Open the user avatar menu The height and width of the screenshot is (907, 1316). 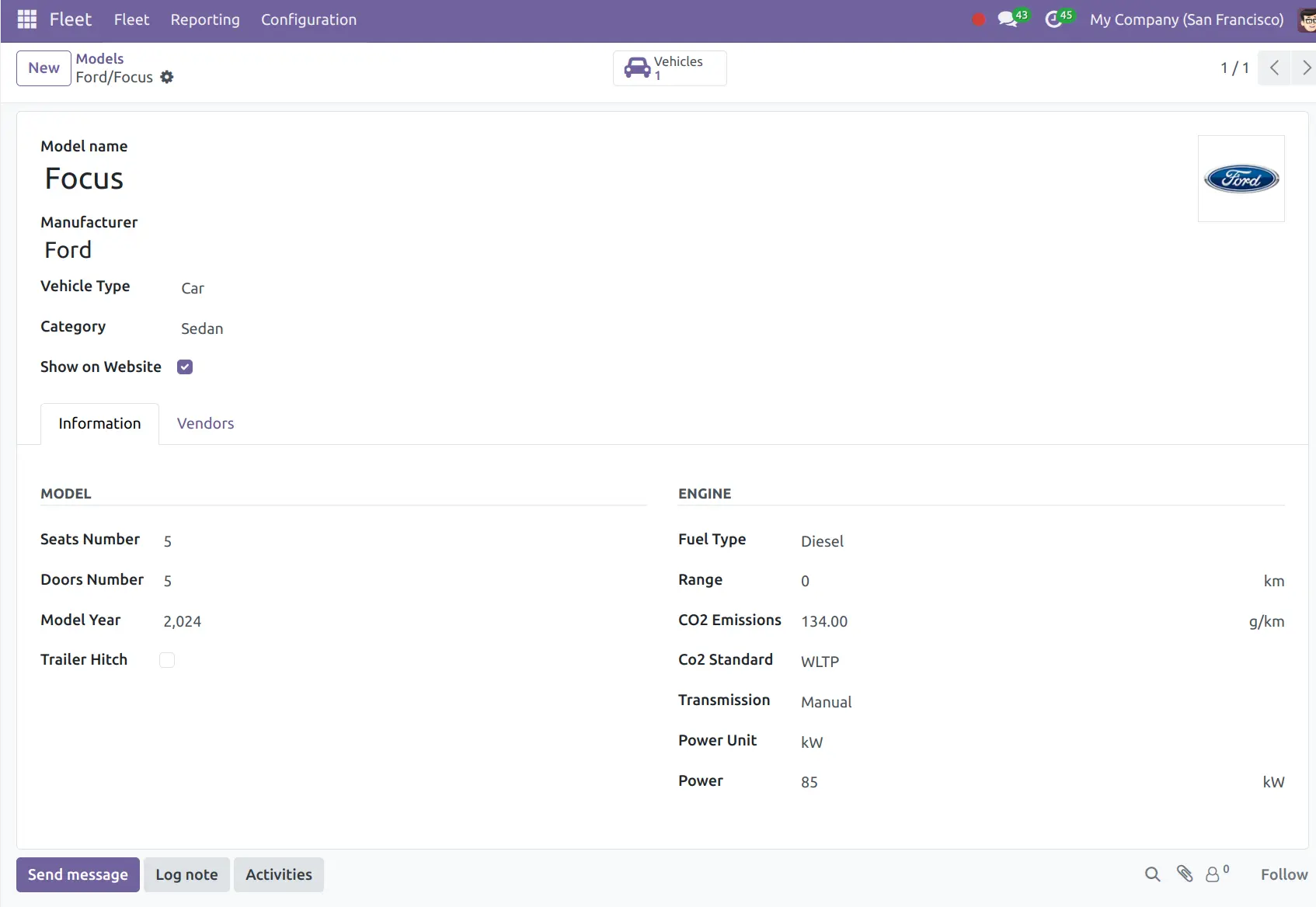(x=1307, y=19)
